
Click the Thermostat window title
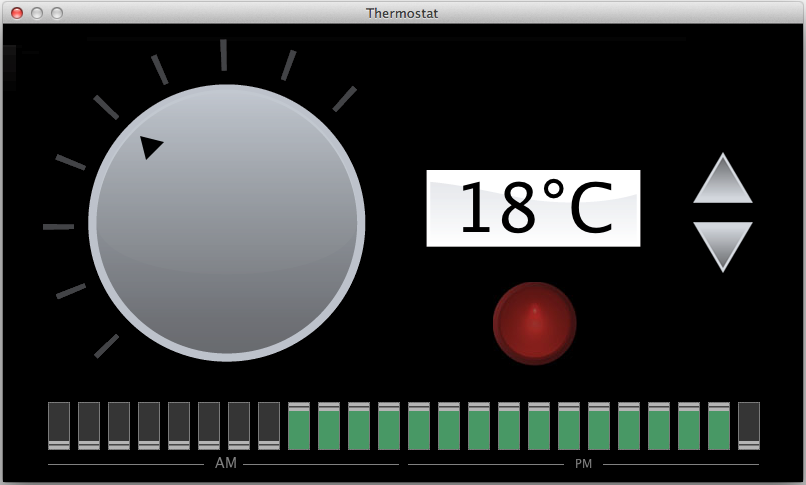pos(402,13)
